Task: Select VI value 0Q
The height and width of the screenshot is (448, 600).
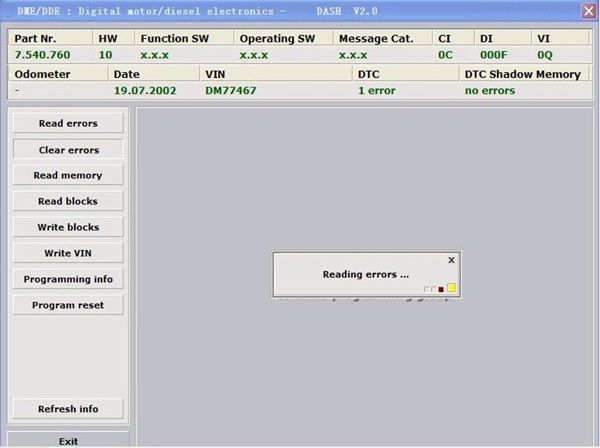Action: [x=545, y=55]
